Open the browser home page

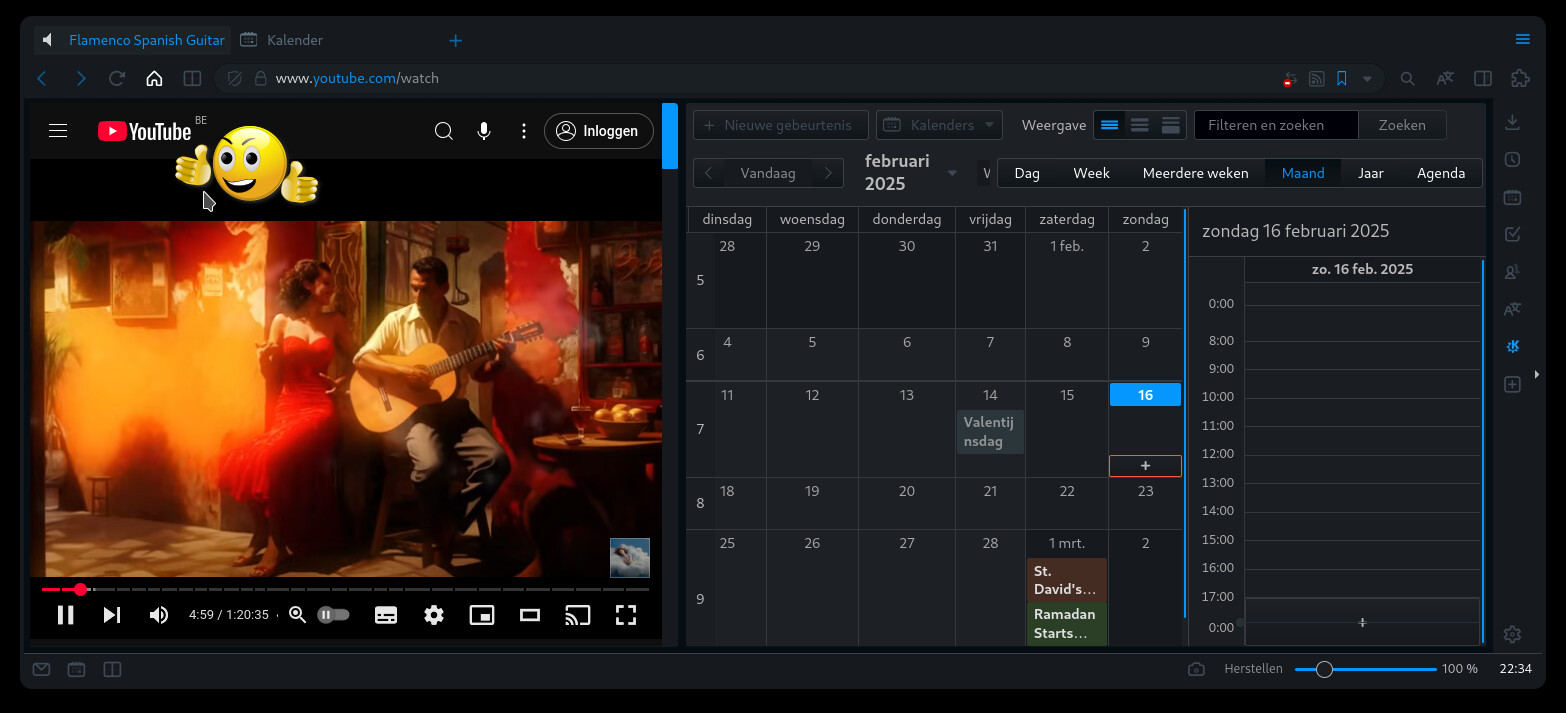tap(154, 78)
